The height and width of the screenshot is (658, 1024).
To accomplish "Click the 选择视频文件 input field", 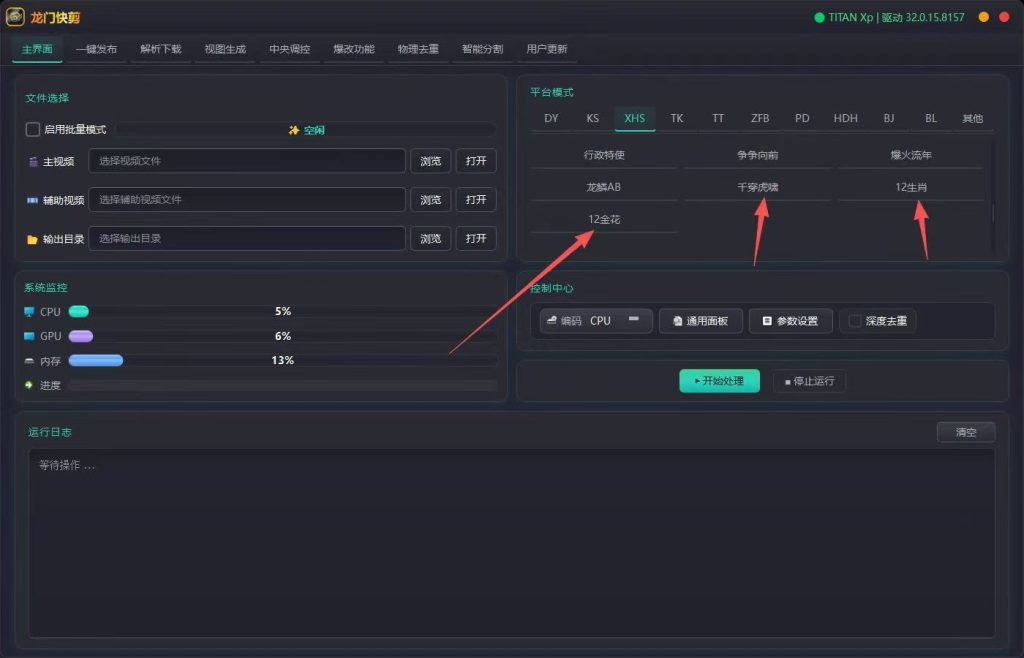I will [x=247, y=161].
